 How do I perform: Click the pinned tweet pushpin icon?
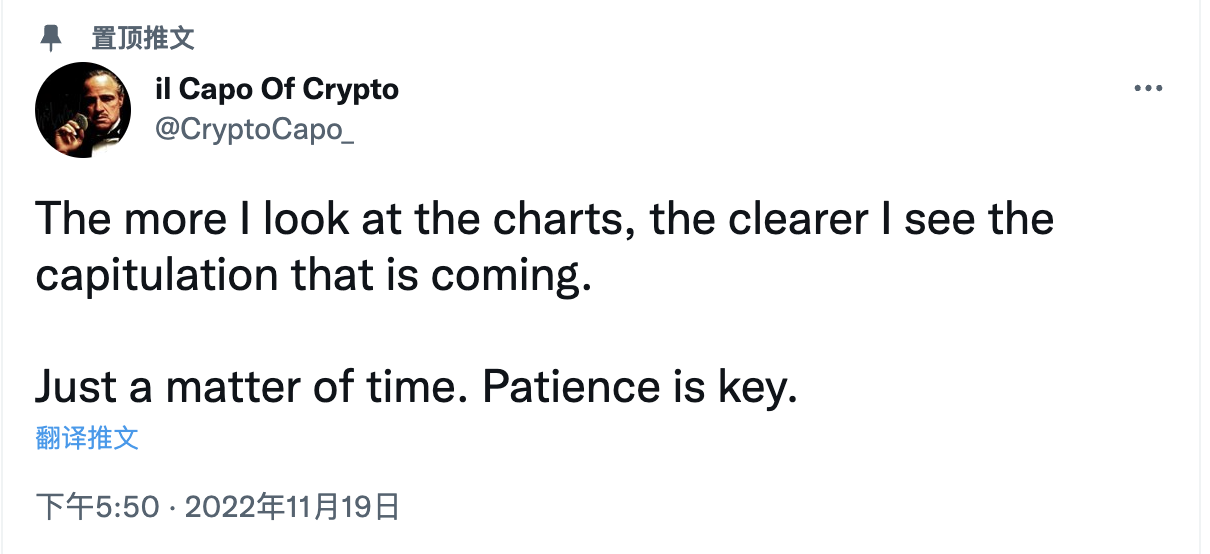(x=50, y=38)
